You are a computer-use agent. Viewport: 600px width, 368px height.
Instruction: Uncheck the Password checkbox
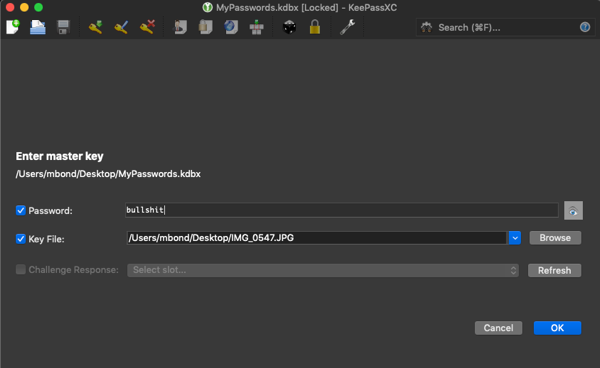[x=21, y=210]
